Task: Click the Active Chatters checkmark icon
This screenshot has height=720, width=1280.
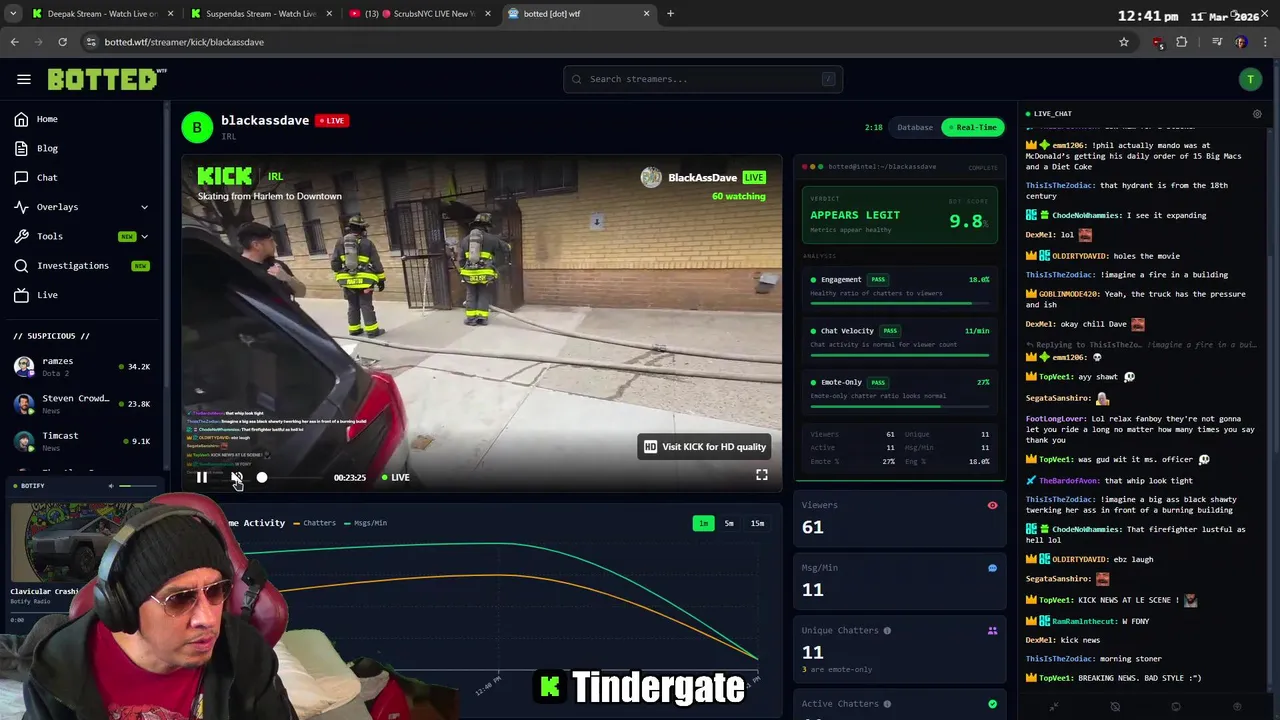Action: click(x=993, y=704)
